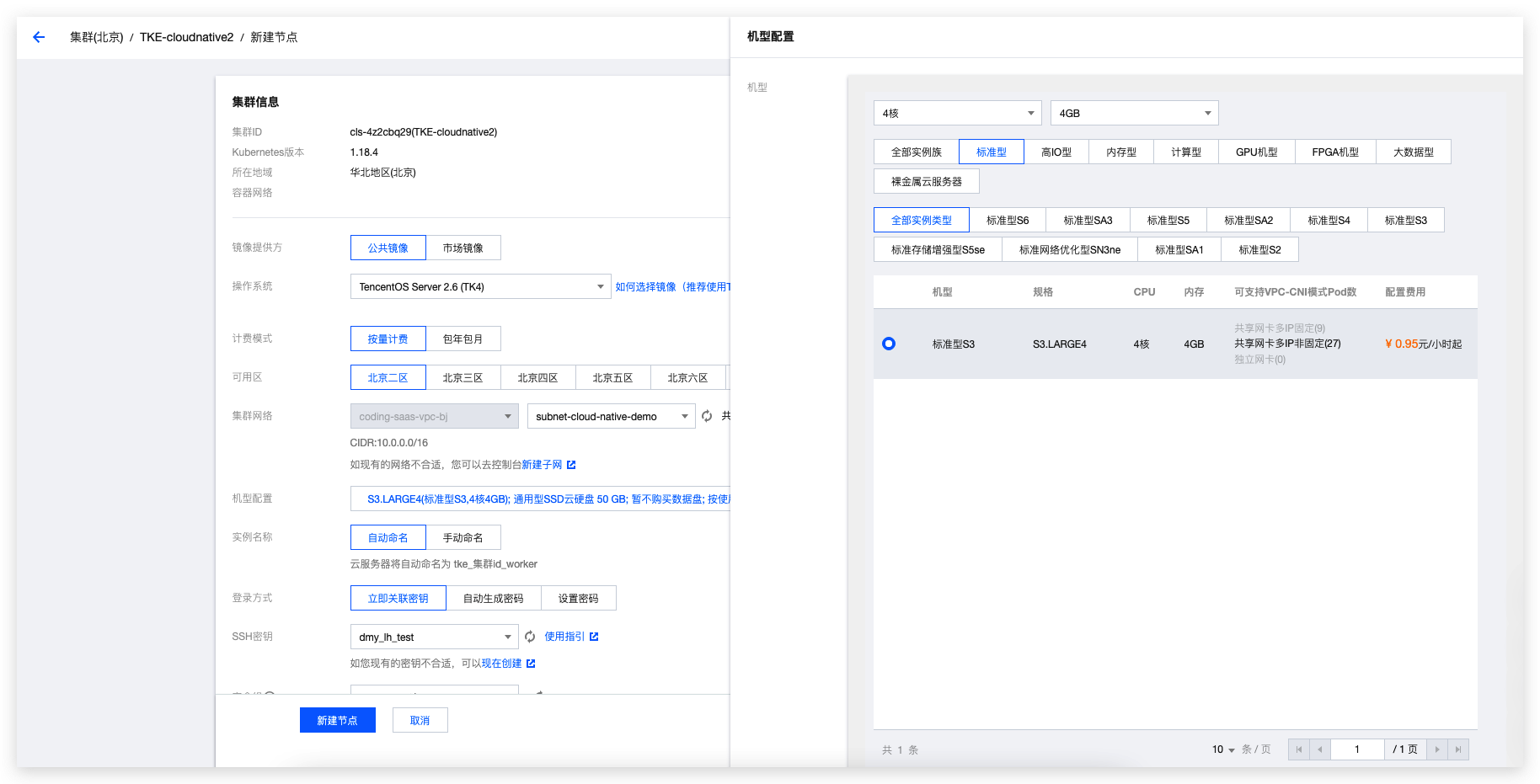Switch to 标准型 instance family tab
The width and height of the screenshot is (1540, 784).
[992, 152]
